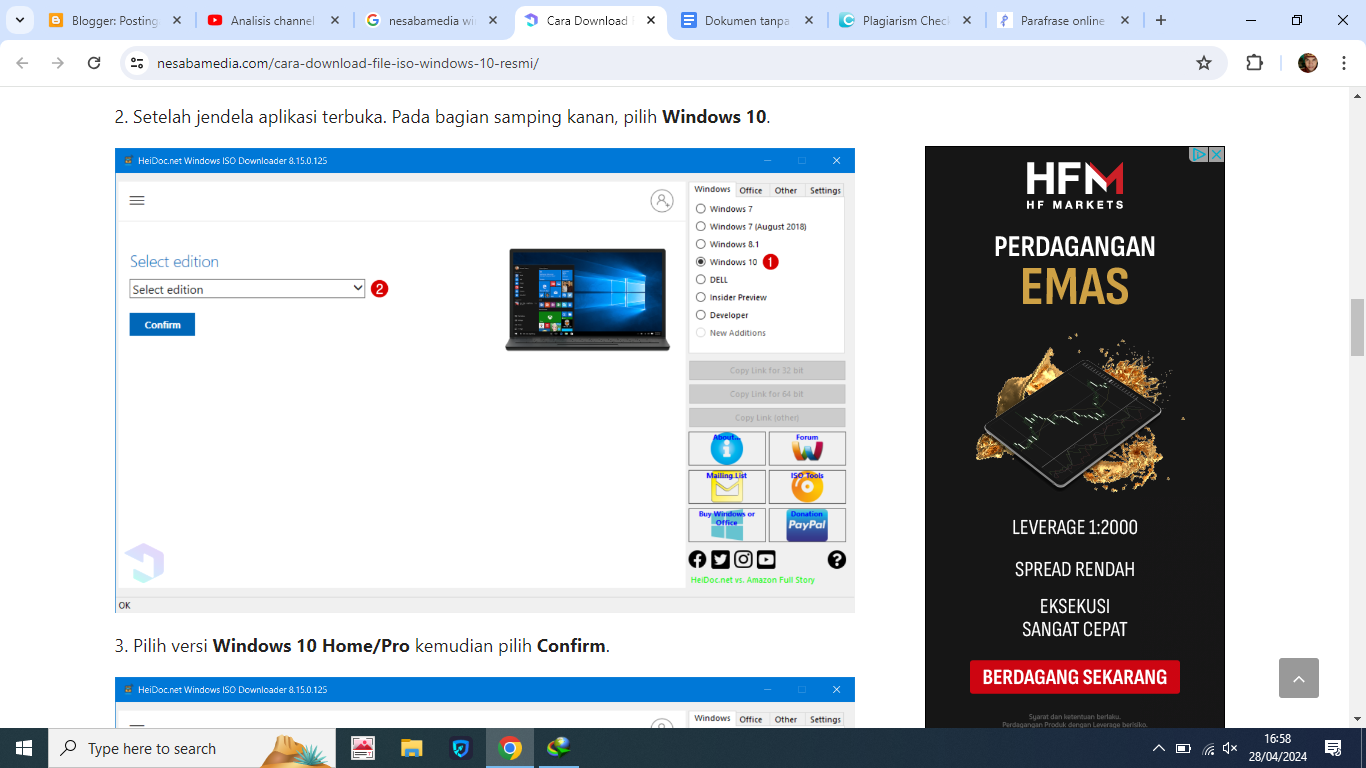The image size is (1366, 768).
Task: Click the Office tab in the first ISO Downloader screenshot
Action: pos(751,190)
